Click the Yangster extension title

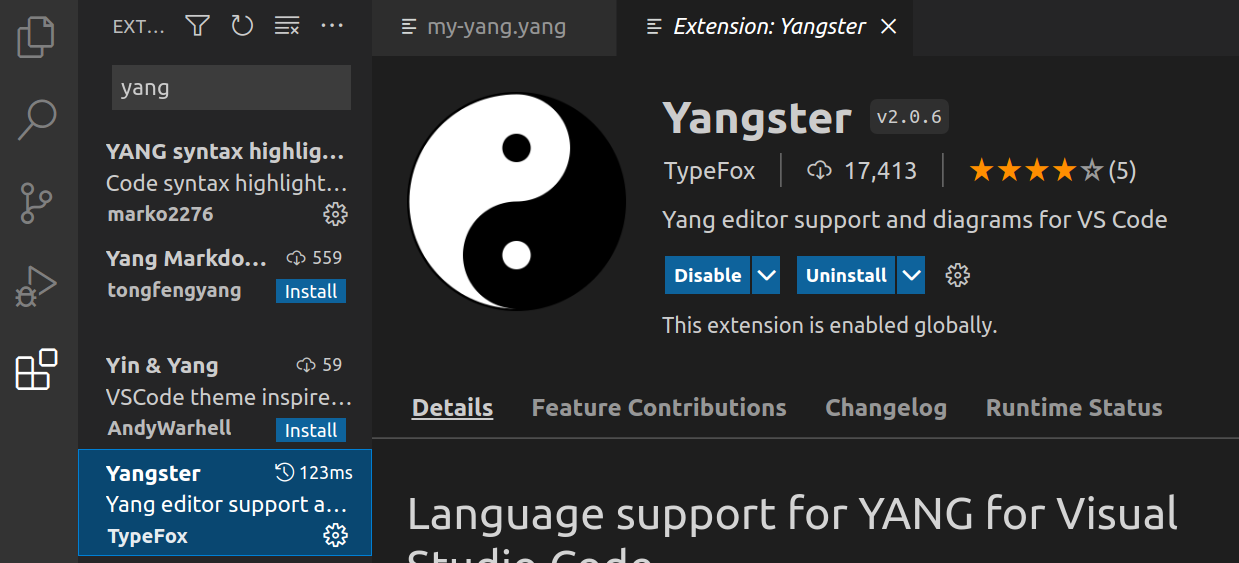tap(757, 118)
